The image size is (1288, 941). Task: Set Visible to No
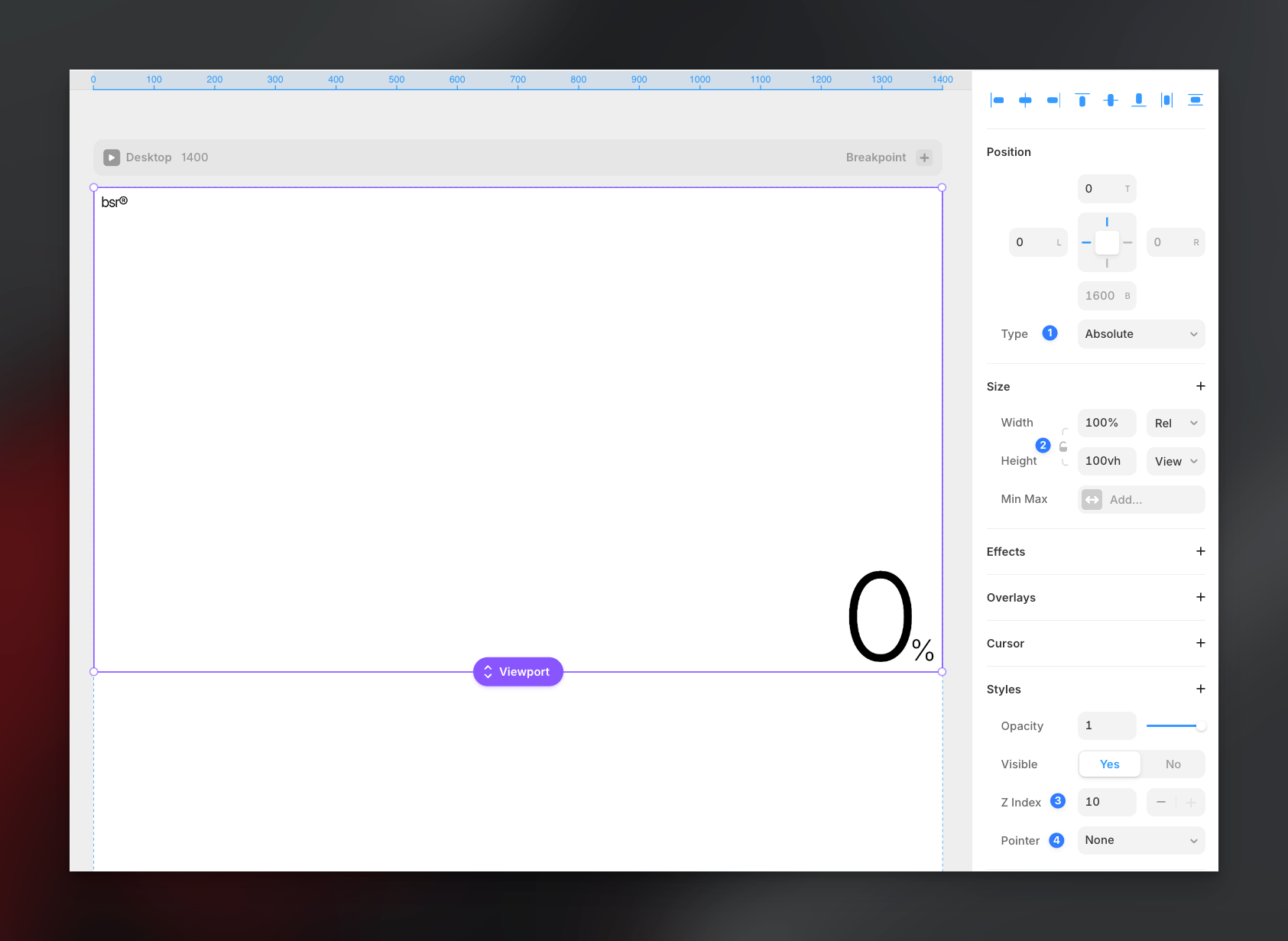coord(1173,764)
